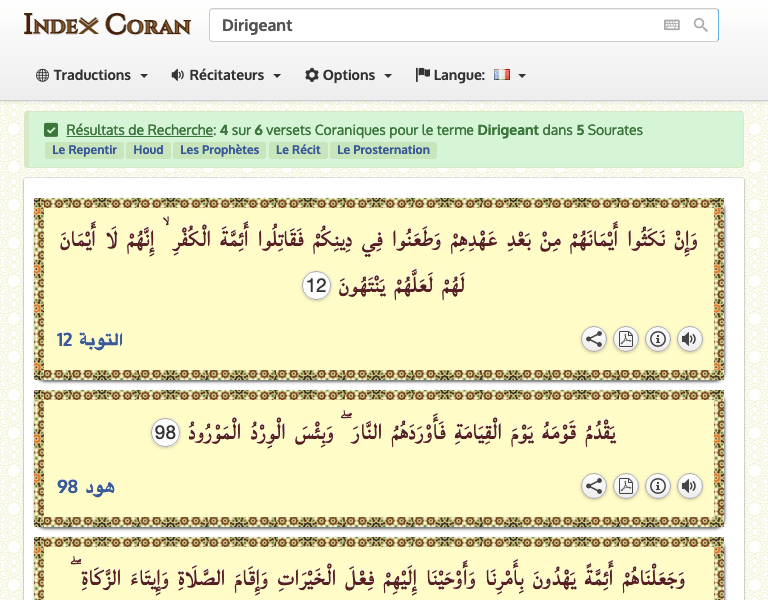Open the virtual keyboard icon in search box
Screen dimensions: 768x600
coord(672,25)
